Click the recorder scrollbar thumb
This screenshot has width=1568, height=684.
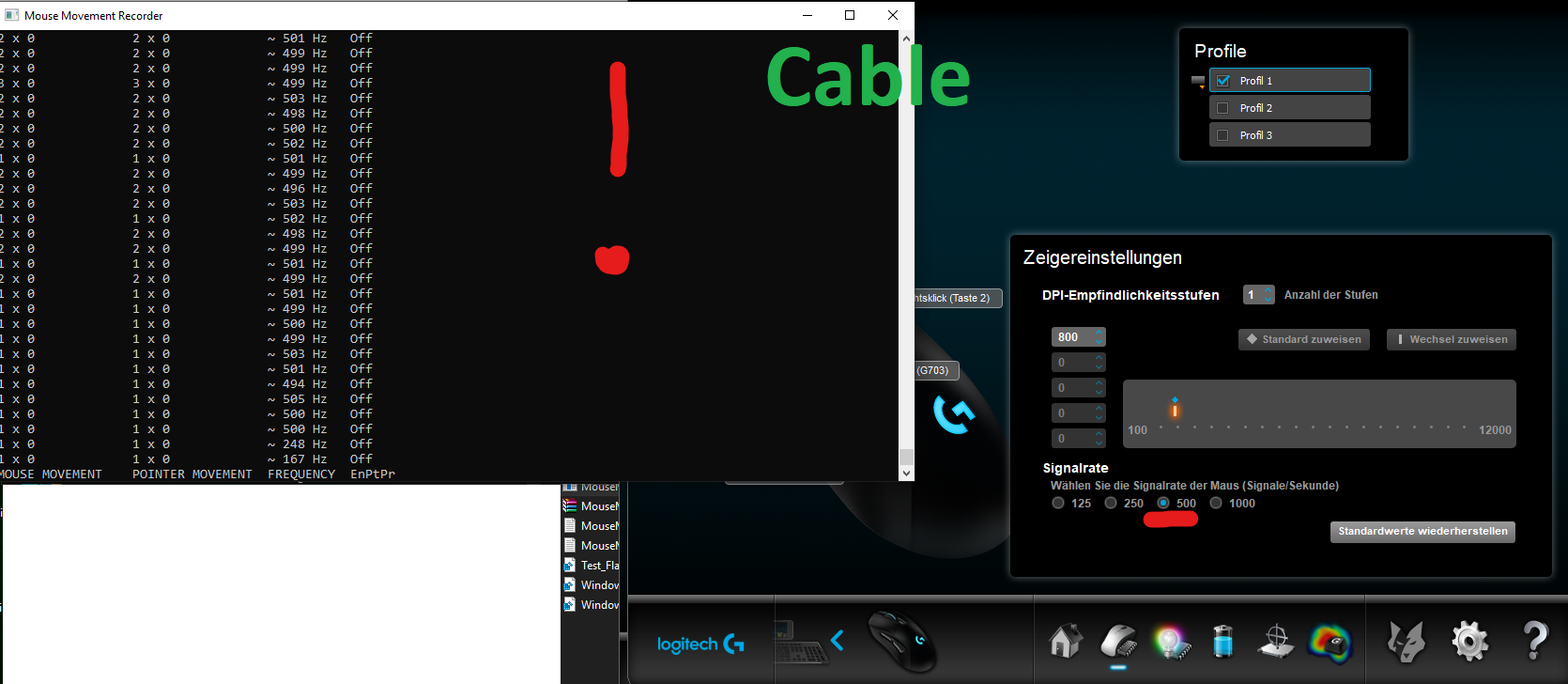(906, 458)
